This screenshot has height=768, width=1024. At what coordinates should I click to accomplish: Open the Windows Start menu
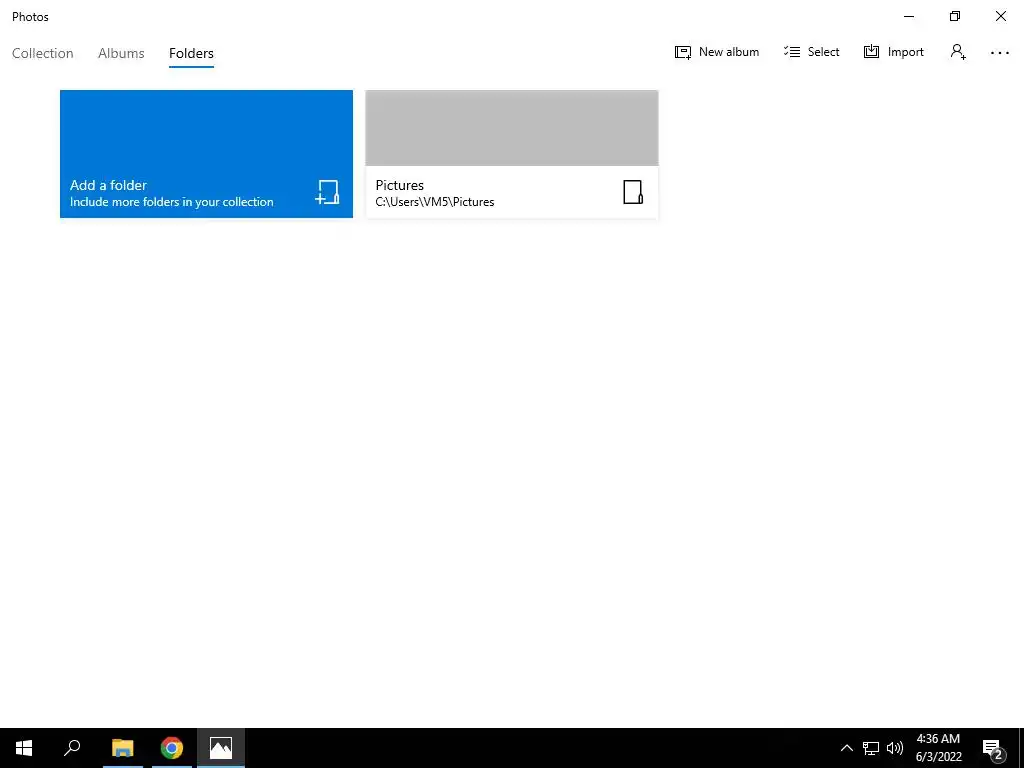point(24,748)
